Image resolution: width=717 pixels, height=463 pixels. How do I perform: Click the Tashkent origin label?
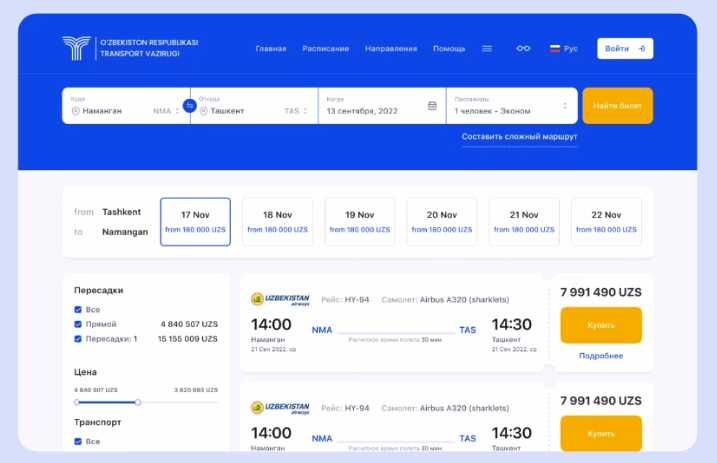tap(121, 212)
